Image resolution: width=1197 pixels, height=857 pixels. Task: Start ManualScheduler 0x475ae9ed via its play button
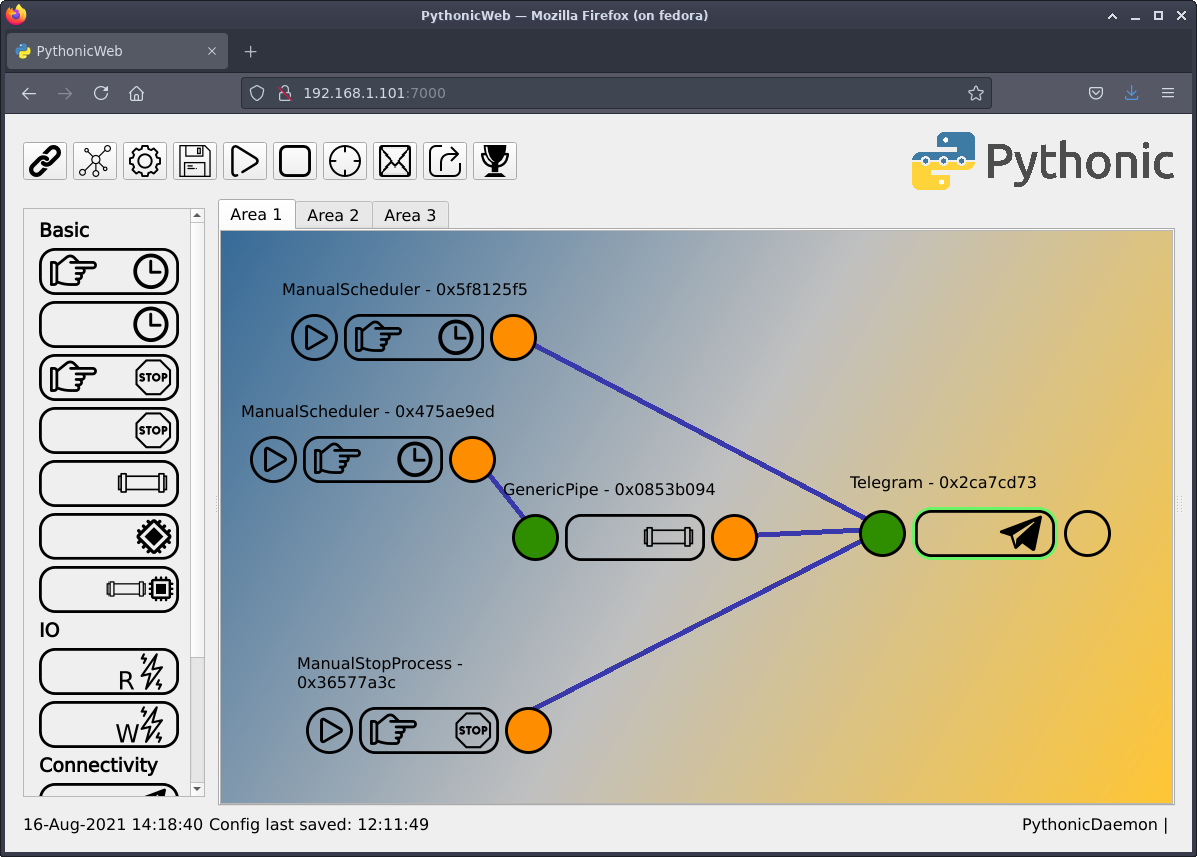[x=273, y=459]
